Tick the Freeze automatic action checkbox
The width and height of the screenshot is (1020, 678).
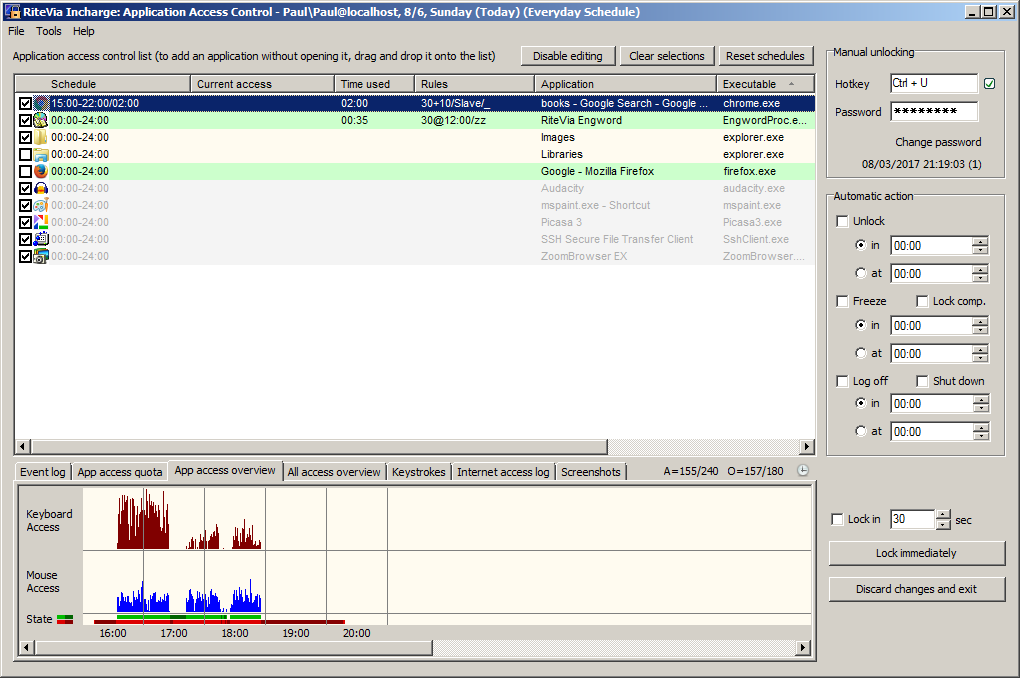pyautogui.click(x=842, y=301)
